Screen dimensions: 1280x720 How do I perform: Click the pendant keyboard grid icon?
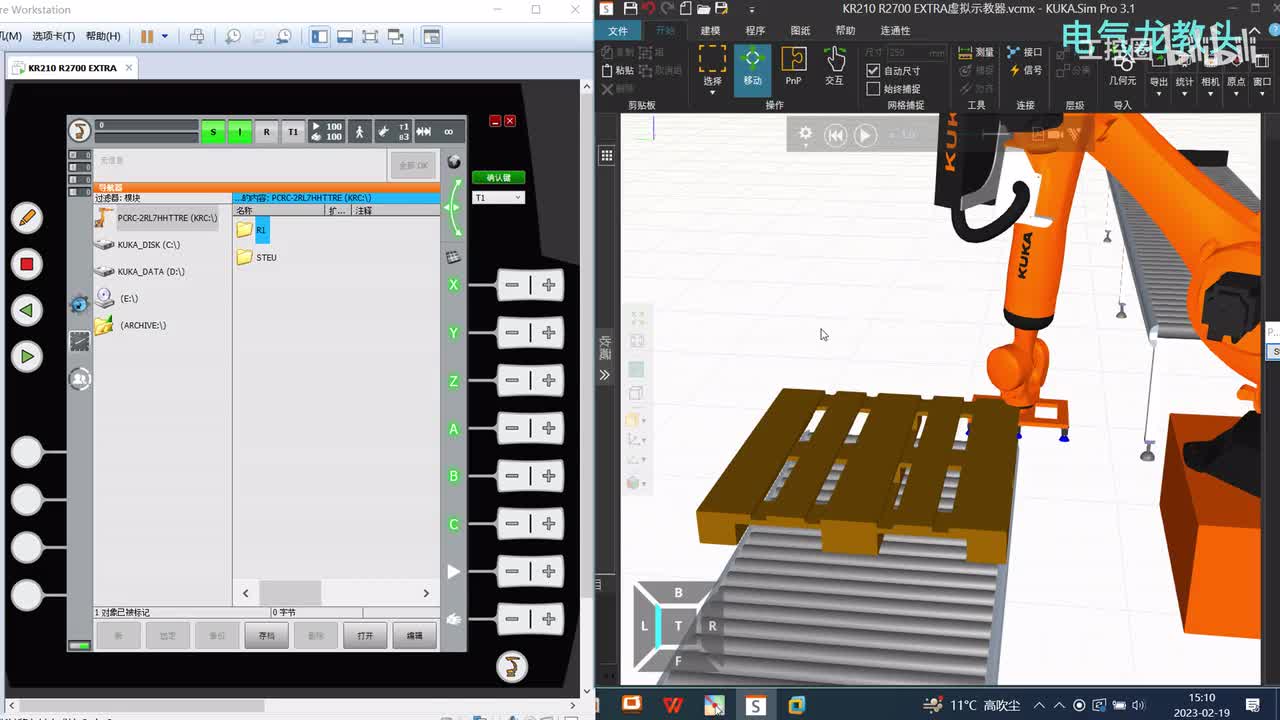pyautogui.click(x=453, y=257)
